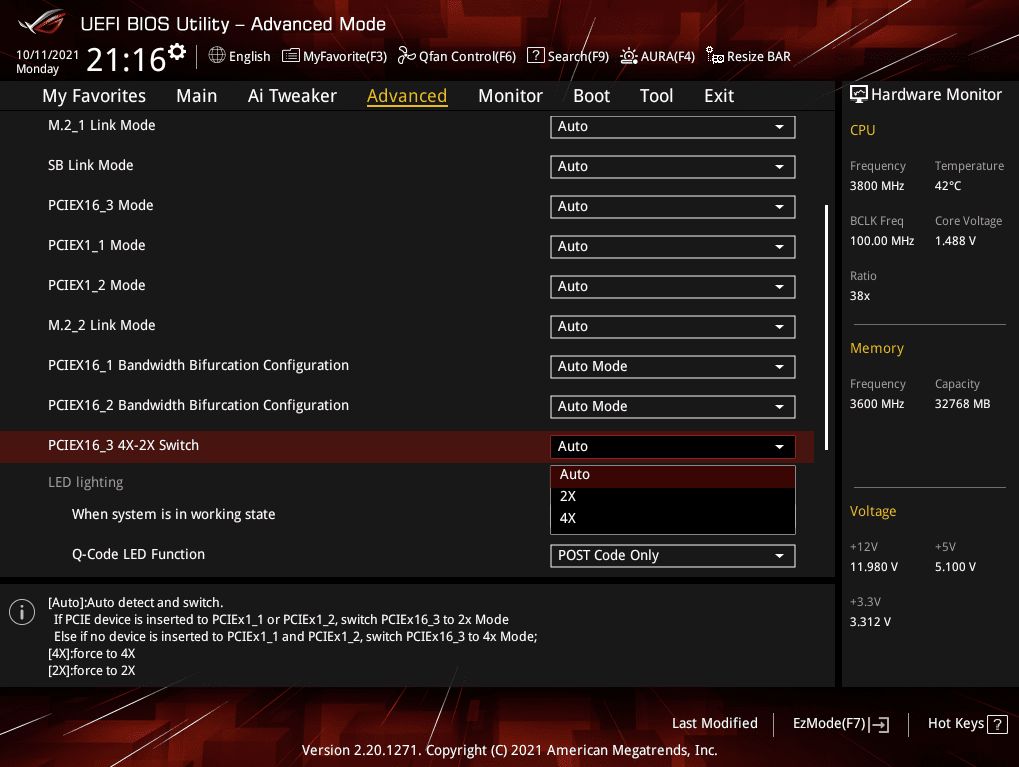
Task: Click the PCIEX1_1 Mode label
Action: click(x=96, y=245)
